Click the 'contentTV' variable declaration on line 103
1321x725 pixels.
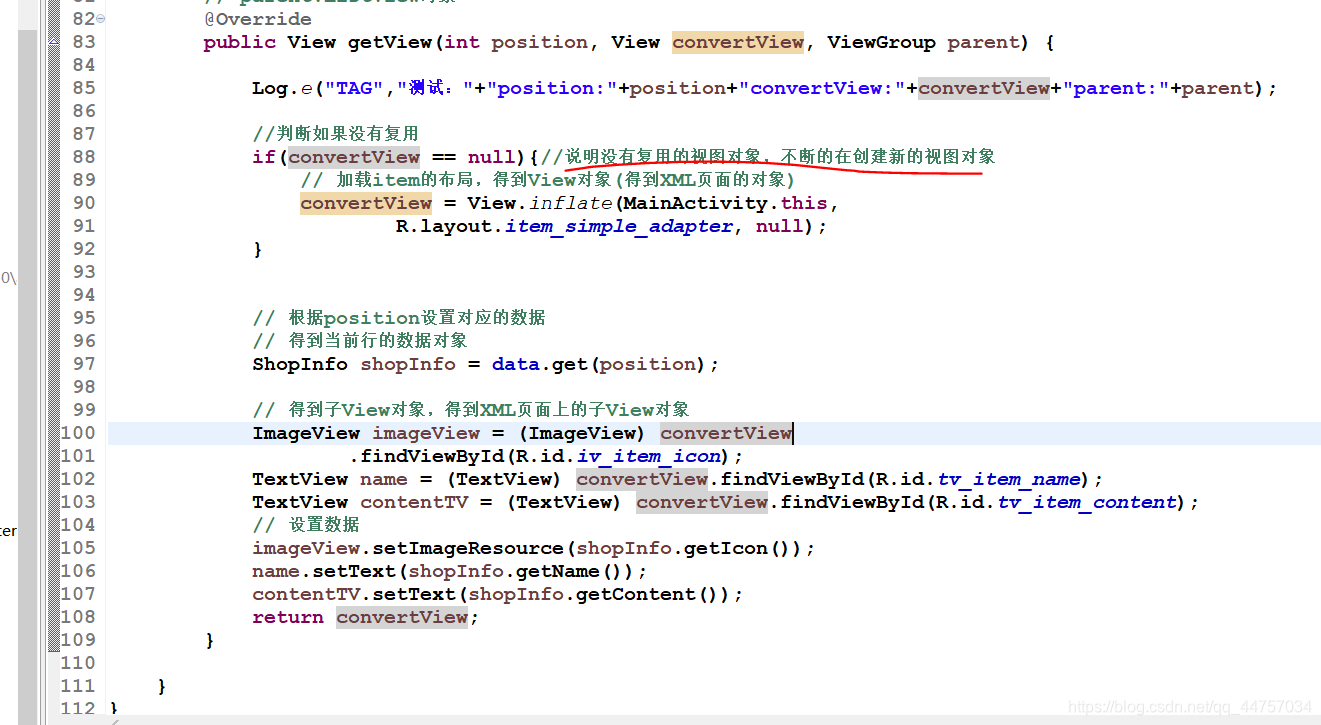point(414,502)
